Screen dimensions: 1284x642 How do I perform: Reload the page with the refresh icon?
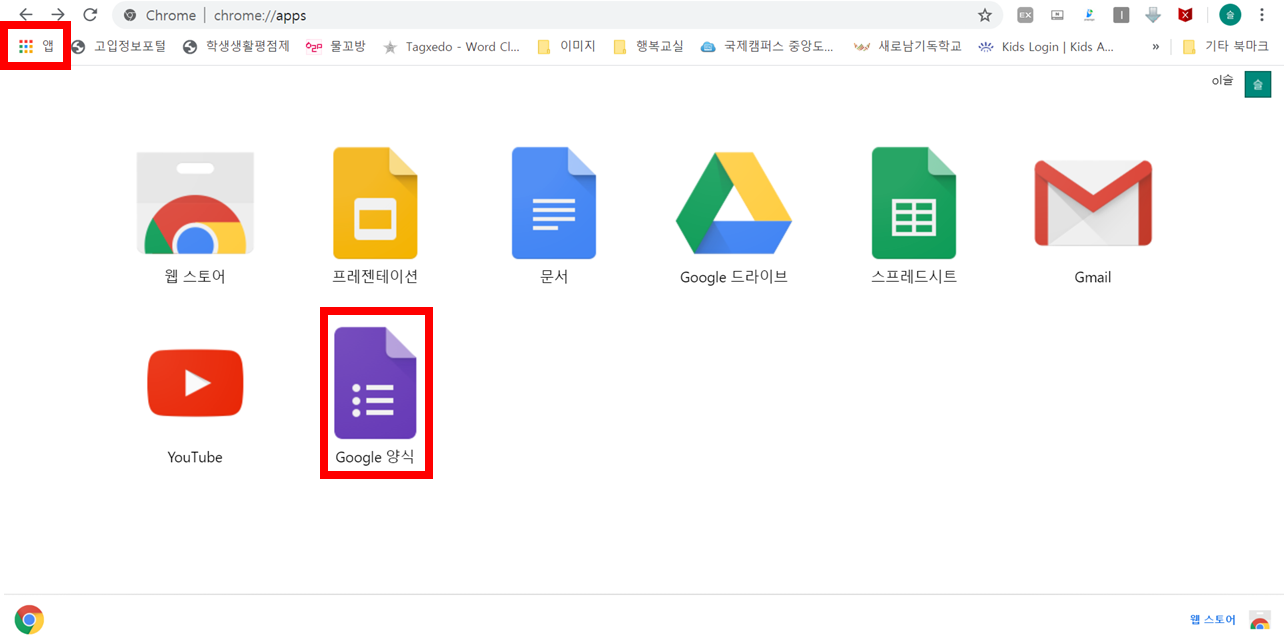pyautogui.click(x=90, y=15)
